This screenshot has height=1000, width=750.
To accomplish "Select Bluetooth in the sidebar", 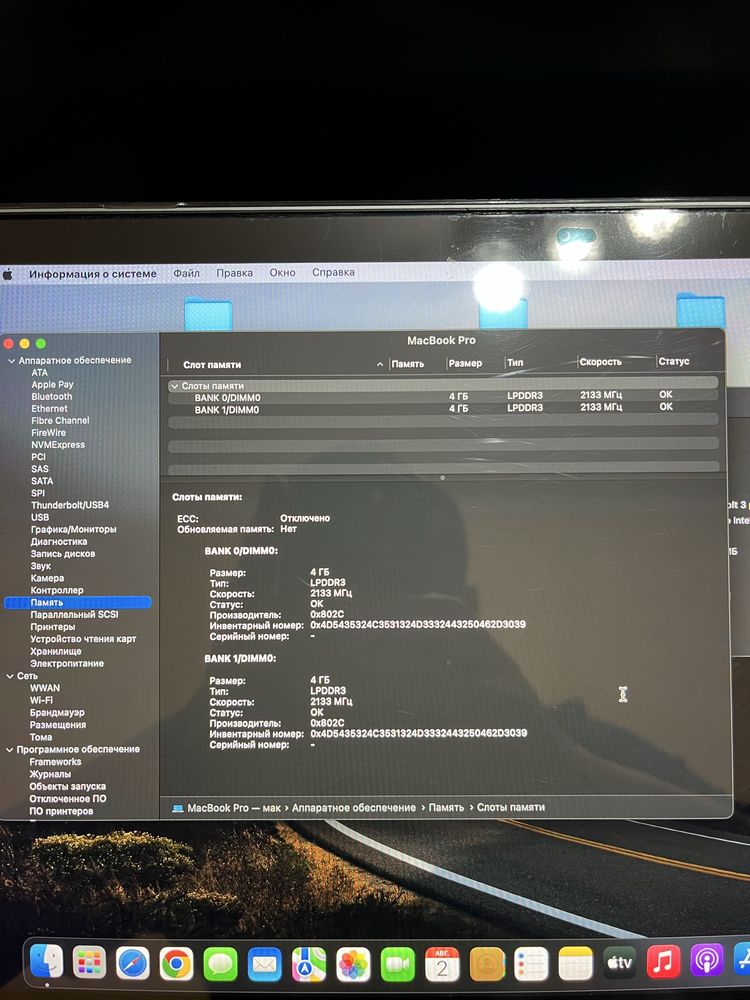I will 52,397.
